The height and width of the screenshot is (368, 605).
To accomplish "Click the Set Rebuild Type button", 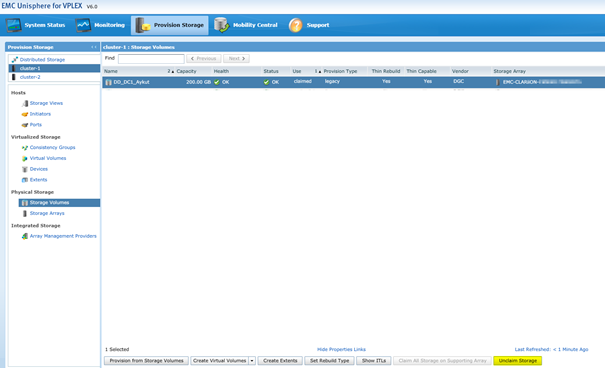I will (330, 361).
